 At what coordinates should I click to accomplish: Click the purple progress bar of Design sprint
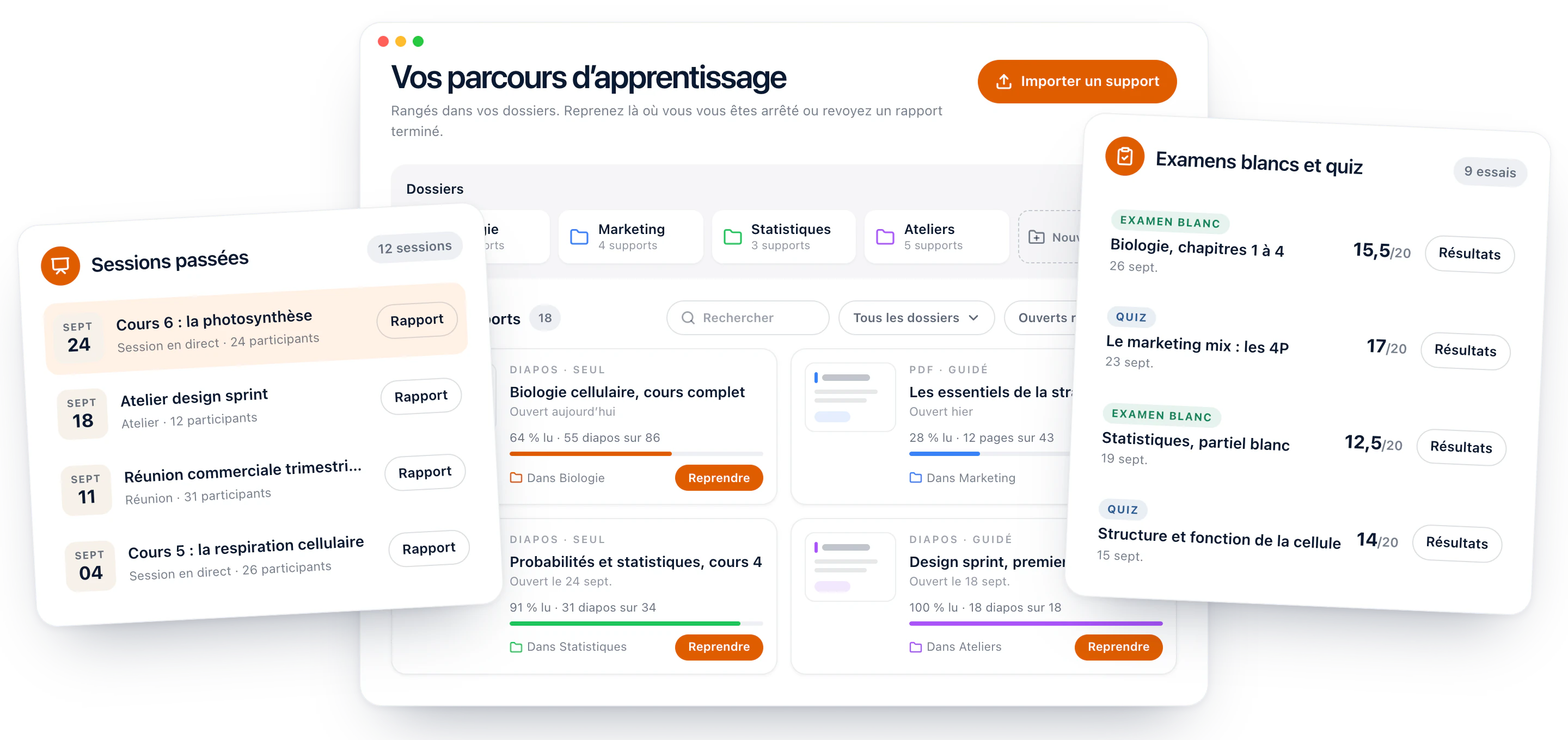point(1036,623)
